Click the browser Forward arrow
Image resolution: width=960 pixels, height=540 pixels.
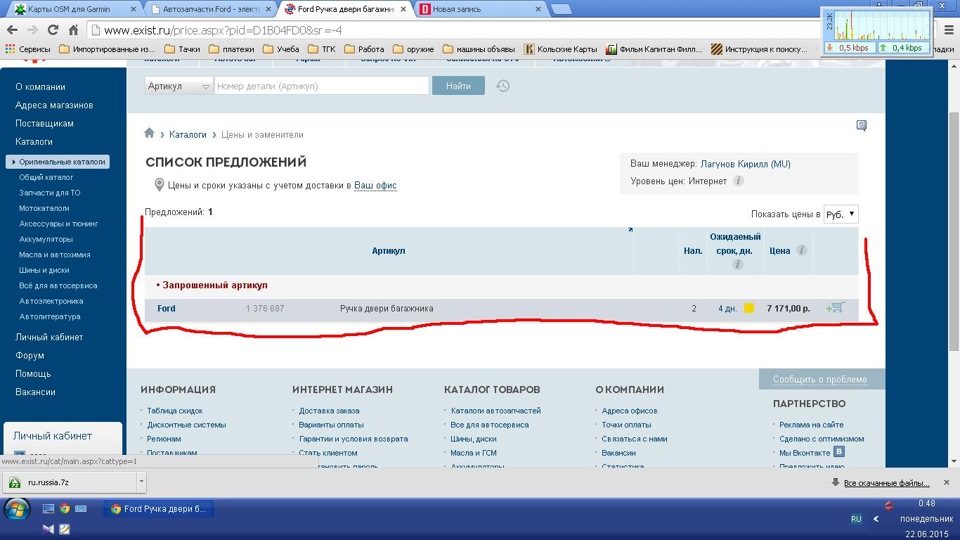coord(32,29)
